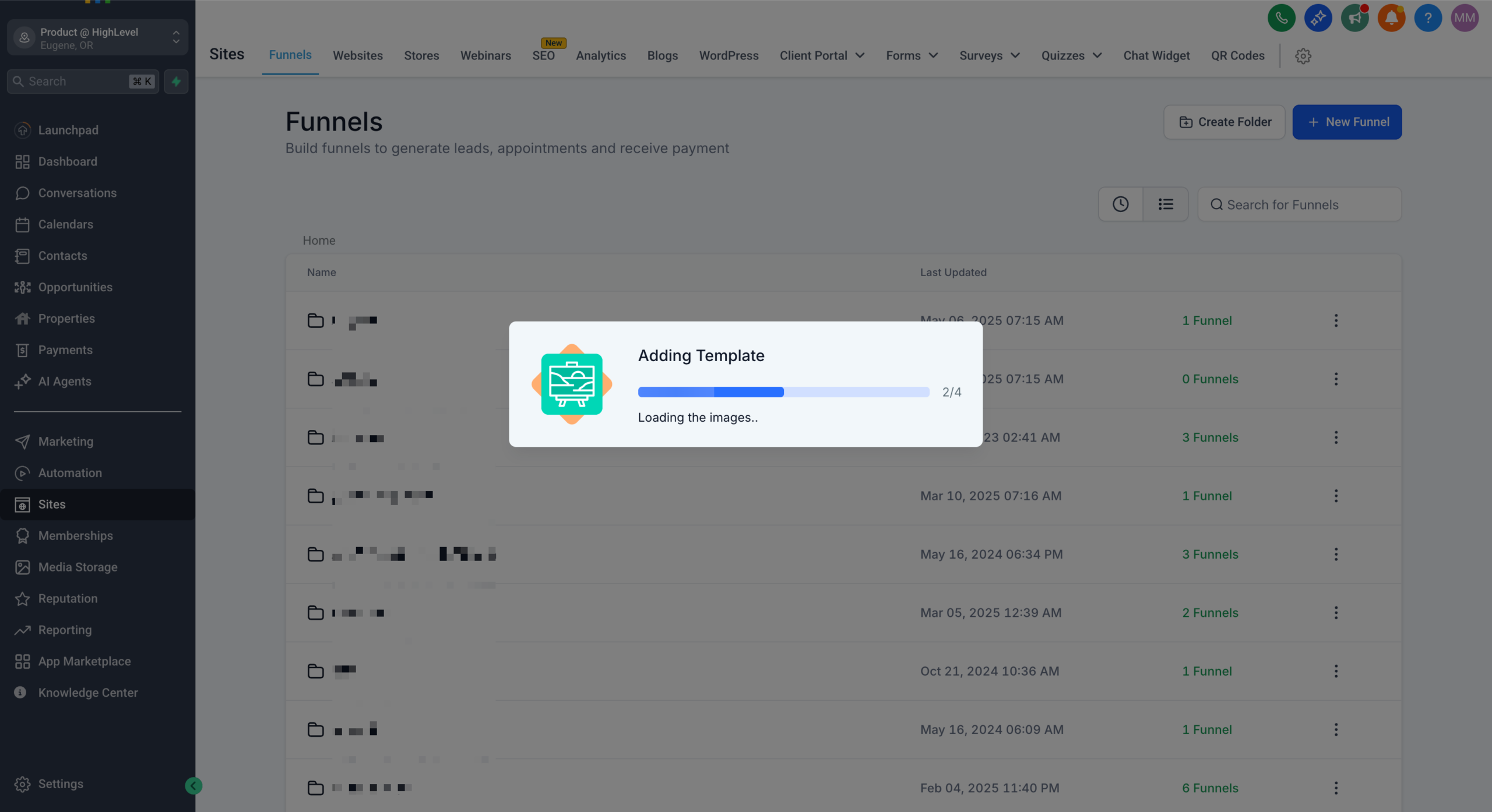
Task: Click the Create Folder button
Action: point(1224,122)
